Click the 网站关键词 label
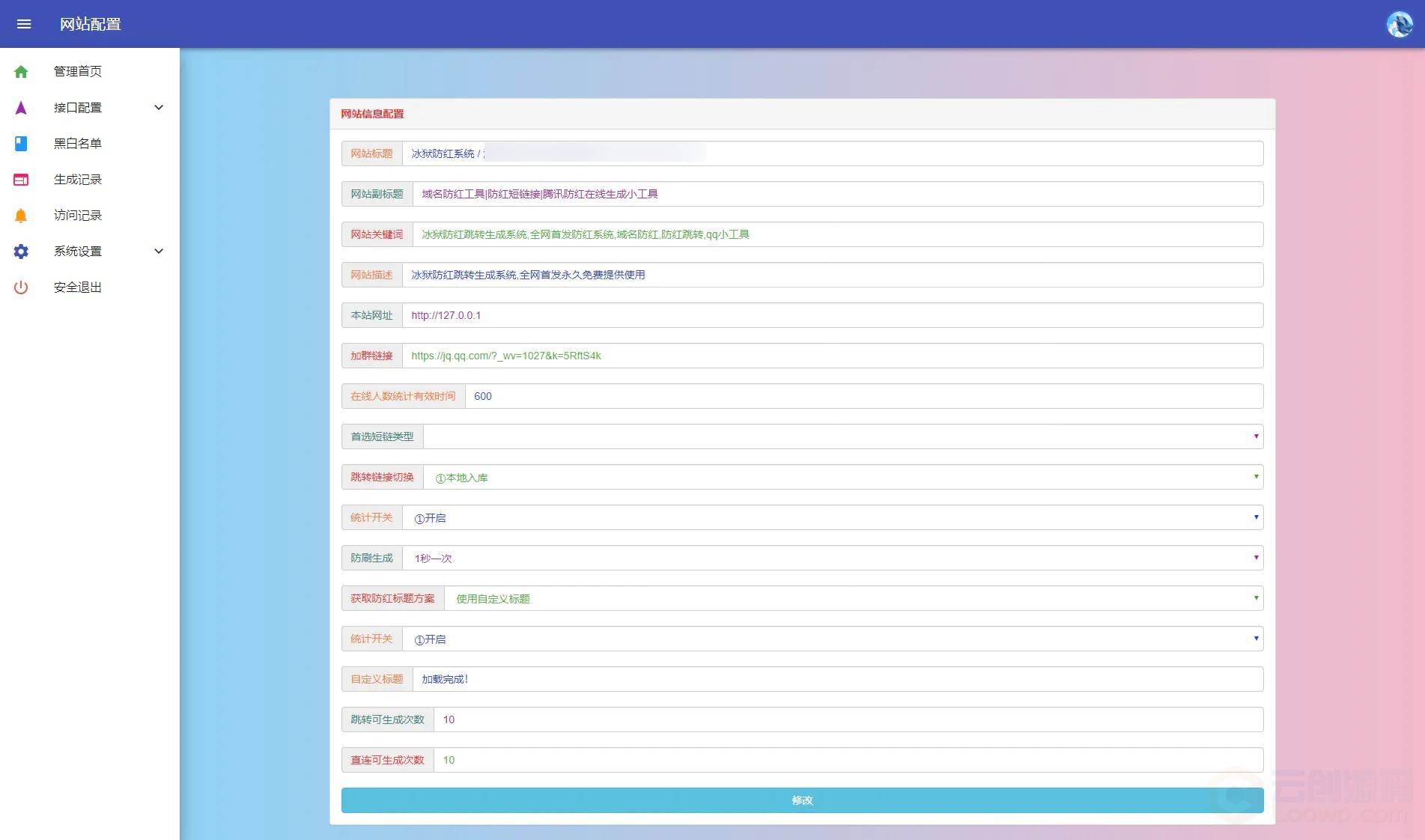Image resolution: width=1425 pixels, height=840 pixels. 377,234
